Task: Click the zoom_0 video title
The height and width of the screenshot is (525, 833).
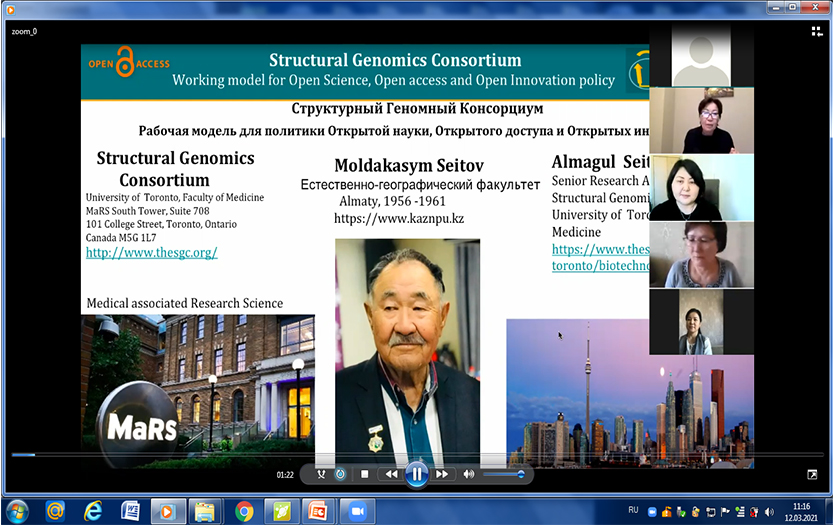Action: [x=24, y=31]
